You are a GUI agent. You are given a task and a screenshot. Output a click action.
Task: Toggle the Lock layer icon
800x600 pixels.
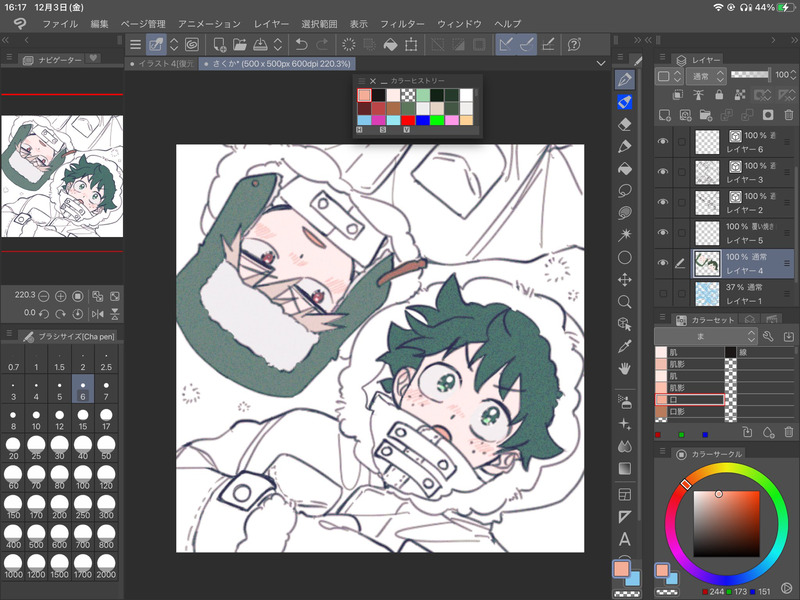point(719,95)
